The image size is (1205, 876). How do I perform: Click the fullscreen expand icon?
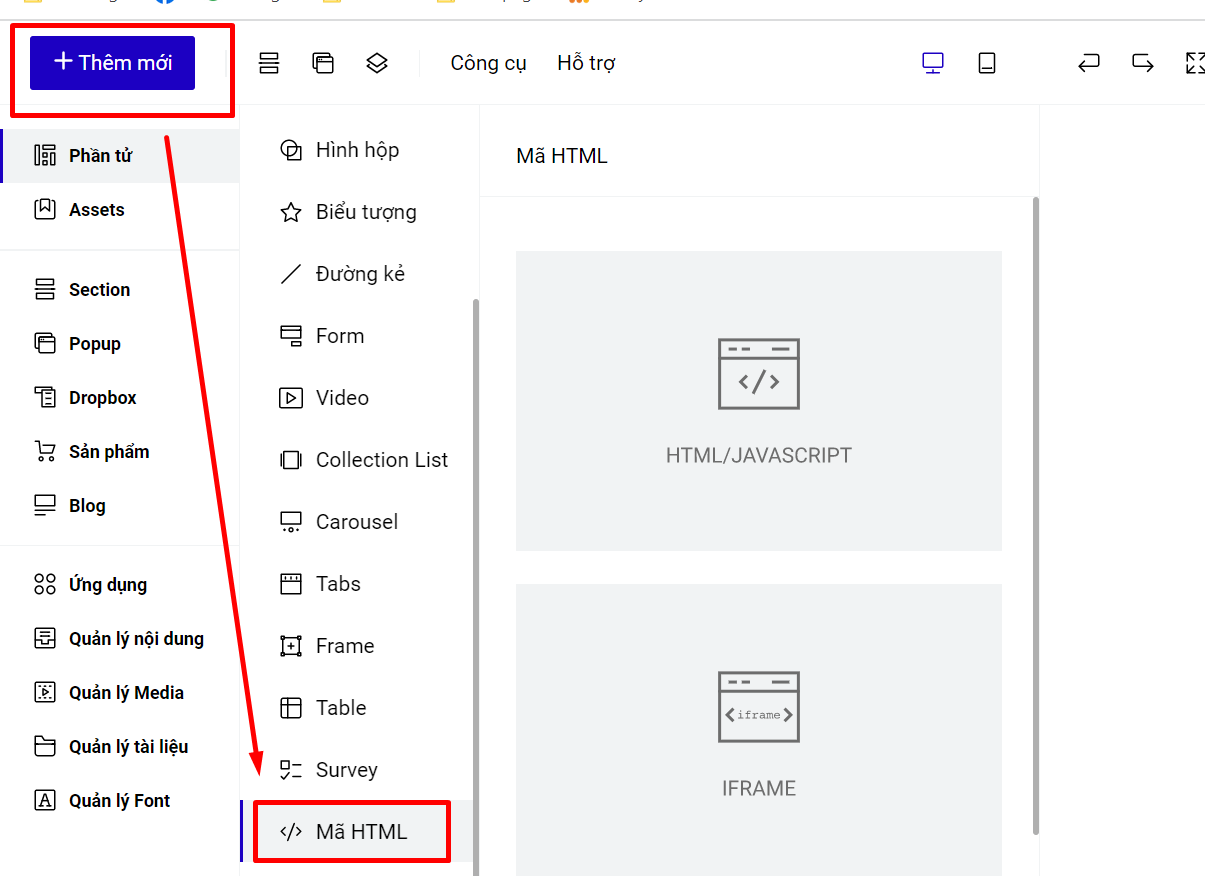tap(1195, 63)
